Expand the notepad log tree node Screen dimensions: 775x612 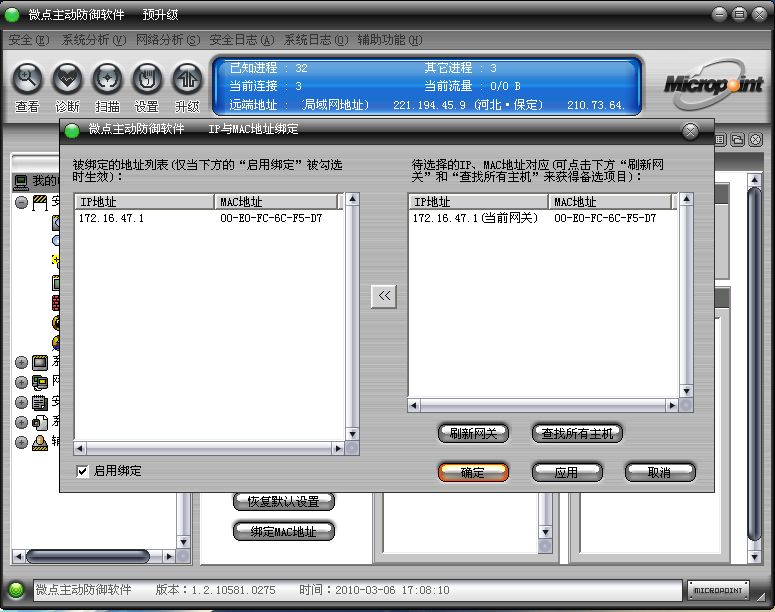(x=21, y=402)
